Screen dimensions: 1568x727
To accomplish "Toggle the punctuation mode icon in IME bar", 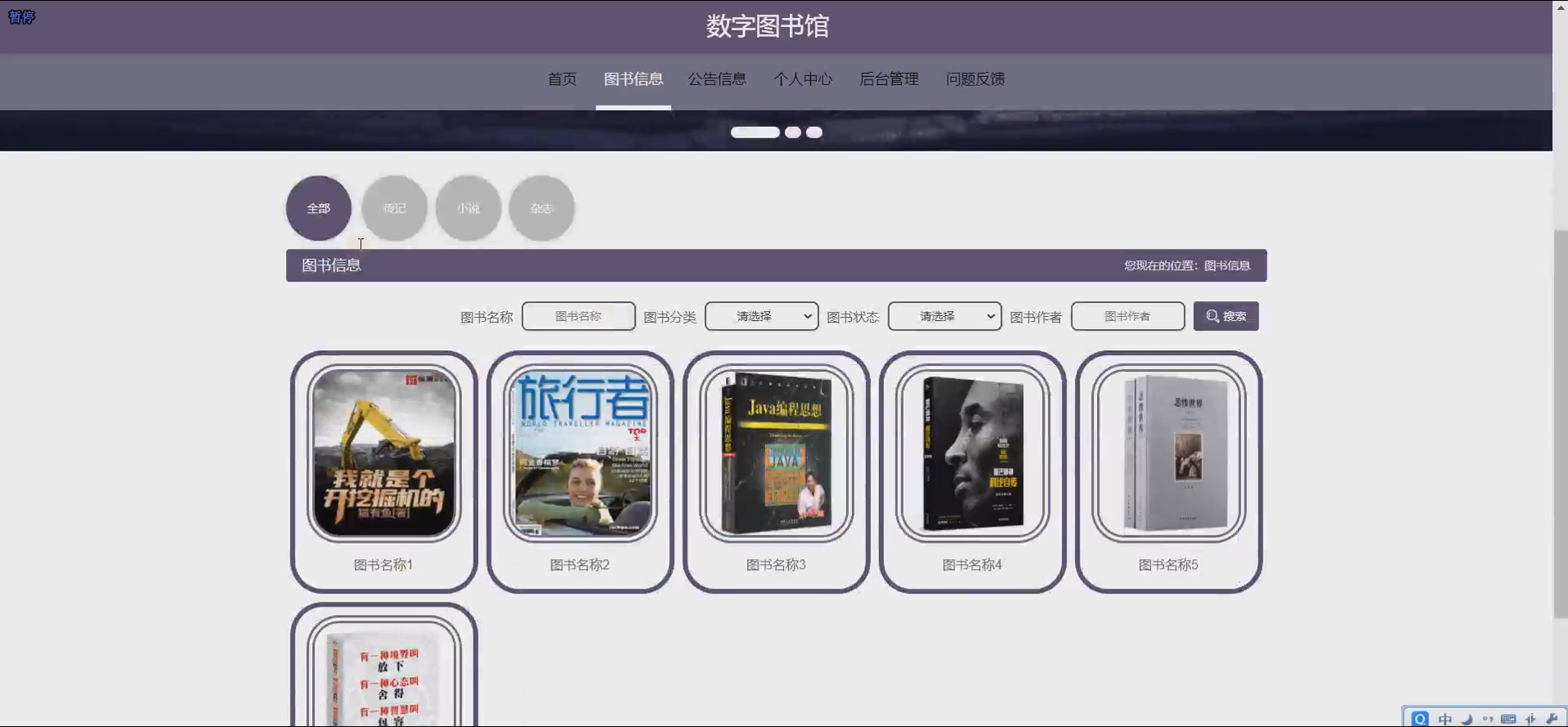I will click(1488, 719).
